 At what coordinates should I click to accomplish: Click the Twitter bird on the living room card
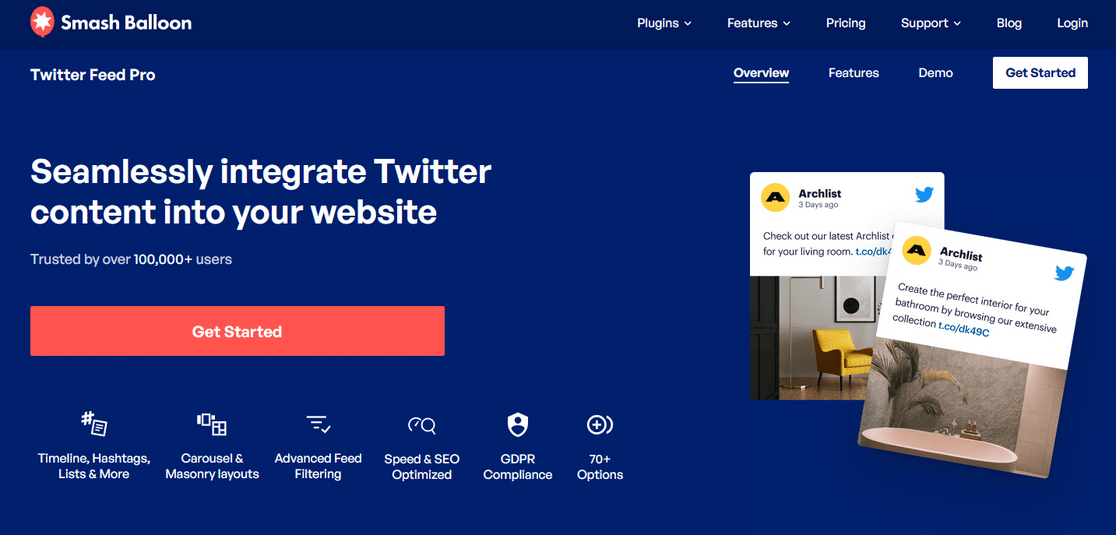click(924, 195)
